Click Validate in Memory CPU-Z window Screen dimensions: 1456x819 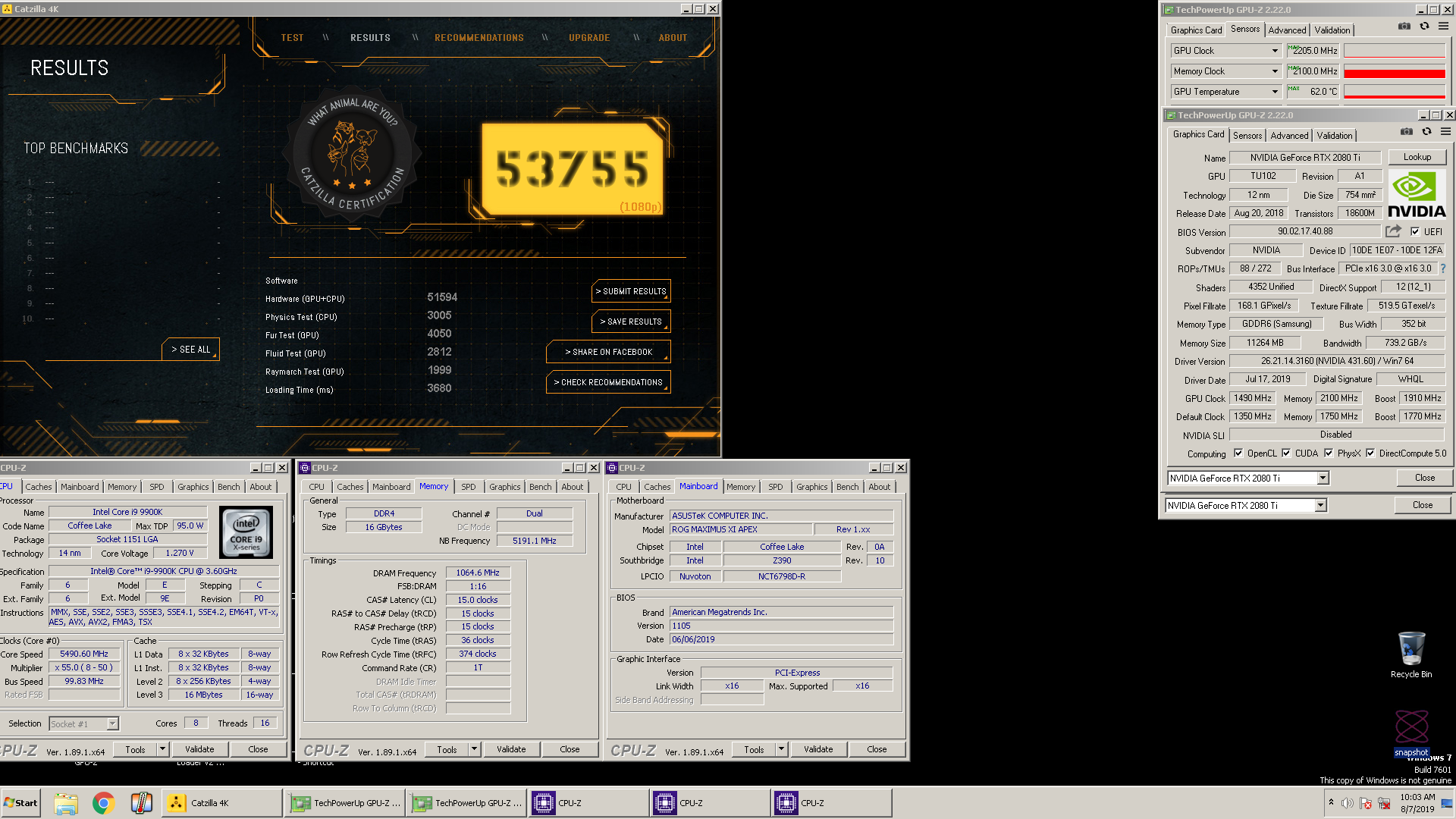click(511, 749)
